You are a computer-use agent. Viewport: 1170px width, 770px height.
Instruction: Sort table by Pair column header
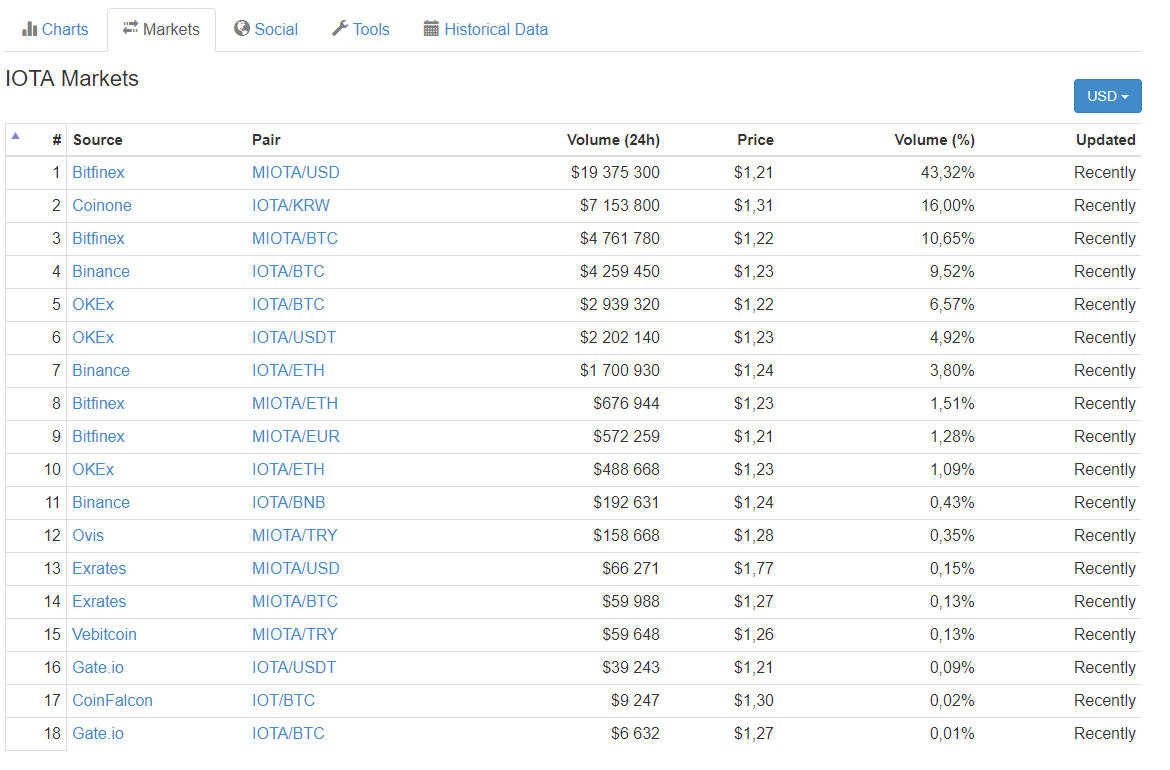coord(266,140)
